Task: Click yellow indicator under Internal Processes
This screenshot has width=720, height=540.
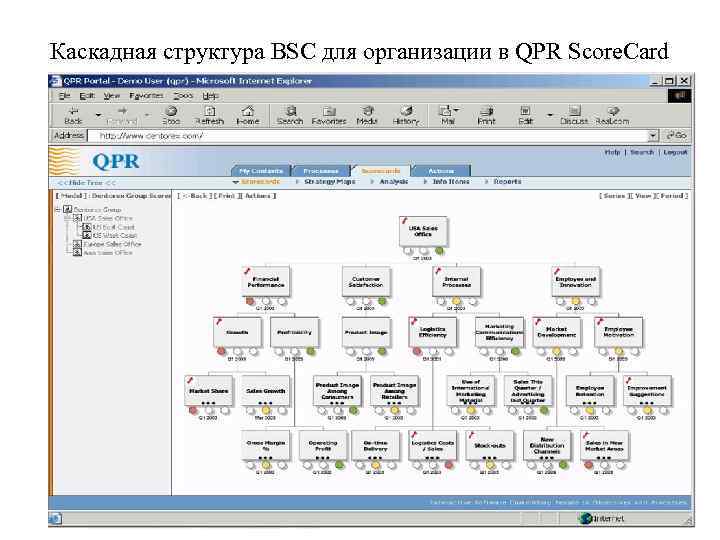Action: pyautogui.click(x=456, y=301)
